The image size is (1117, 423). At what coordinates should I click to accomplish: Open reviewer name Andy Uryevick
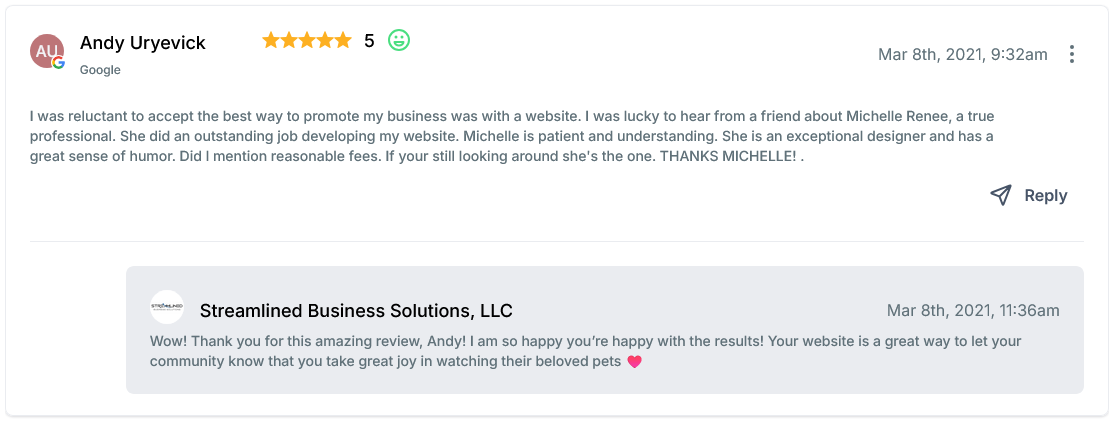pyautogui.click(x=143, y=43)
